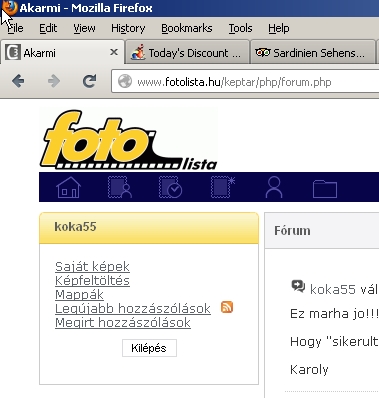
Task: Click the home icon in navy bar
Action: click(x=68, y=187)
